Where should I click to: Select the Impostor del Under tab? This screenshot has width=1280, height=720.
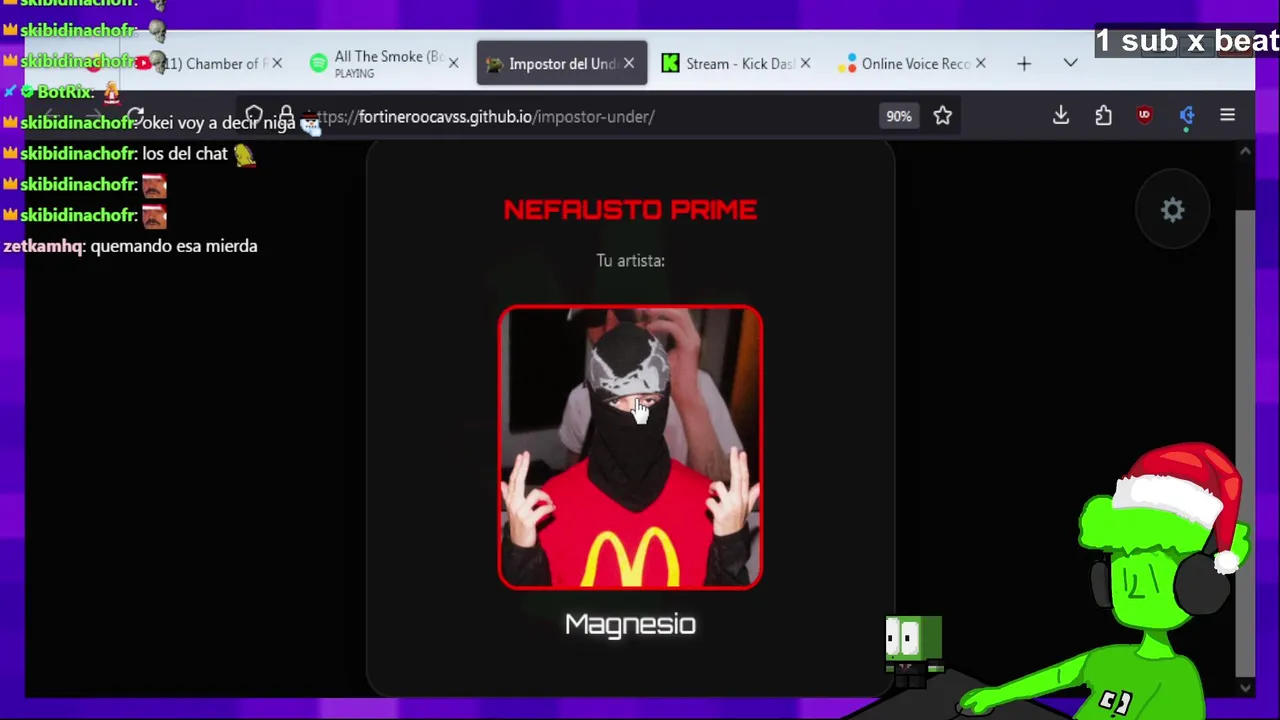tap(562, 64)
